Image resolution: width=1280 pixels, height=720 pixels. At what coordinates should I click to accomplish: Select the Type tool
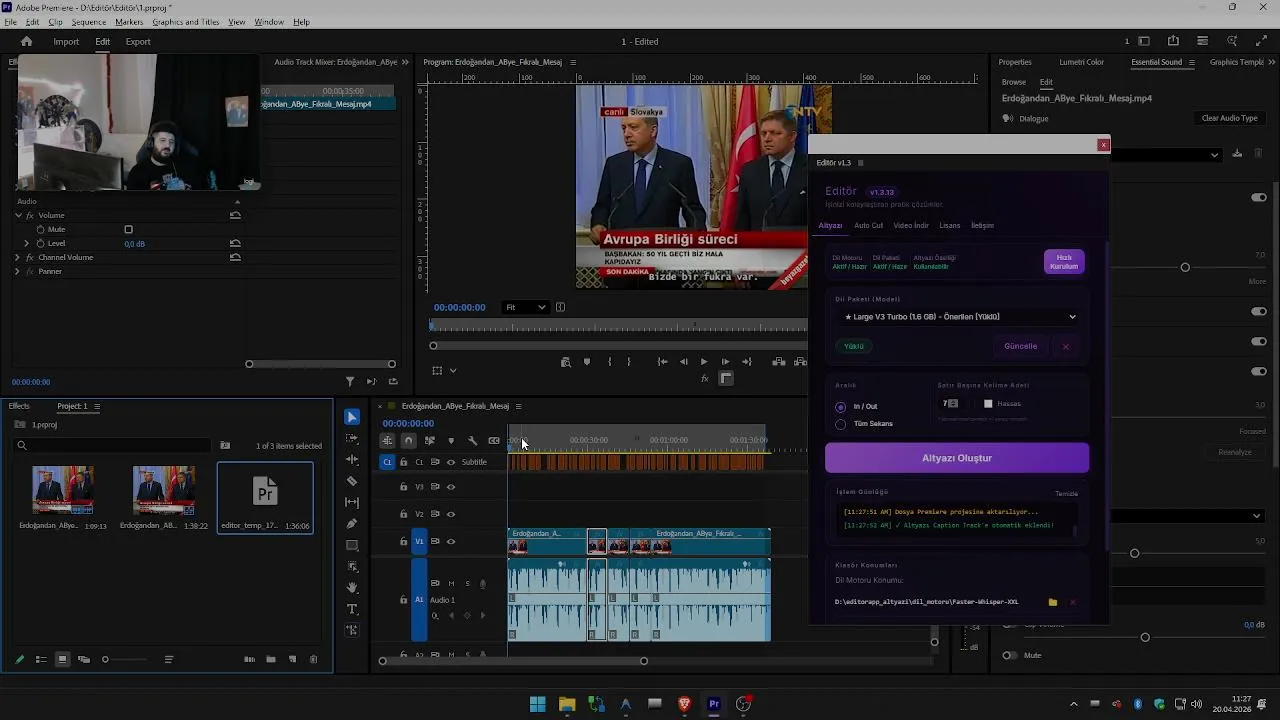pos(352,609)
